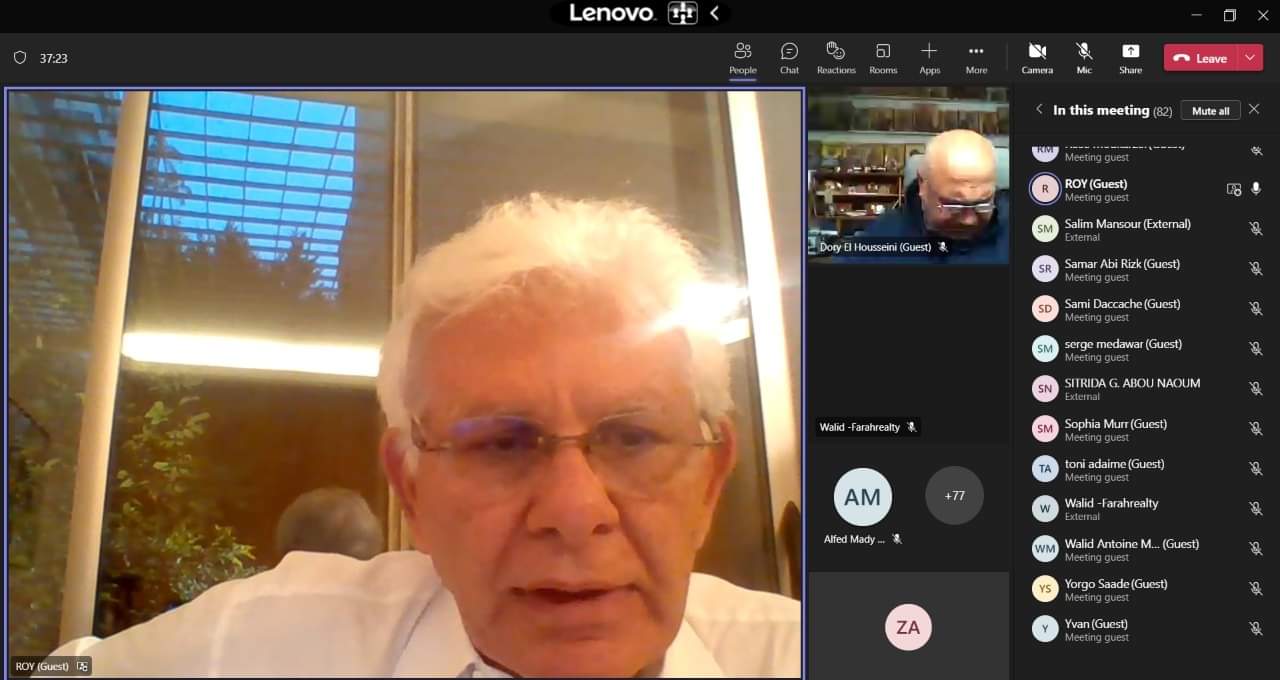Toggle mic for Salim Mansour (External)
Image resolution: width=1280 pixels, height=680 pixels.
[1256, 229]
